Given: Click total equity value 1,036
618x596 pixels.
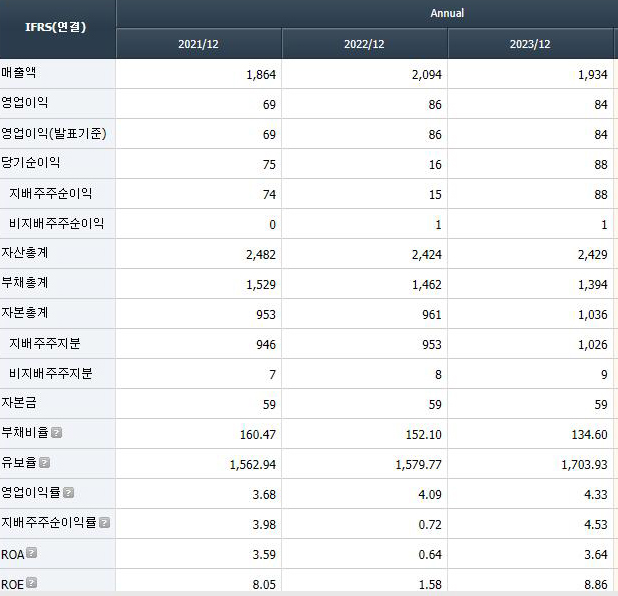Looking at the screenshot, I should pos(593,315).
